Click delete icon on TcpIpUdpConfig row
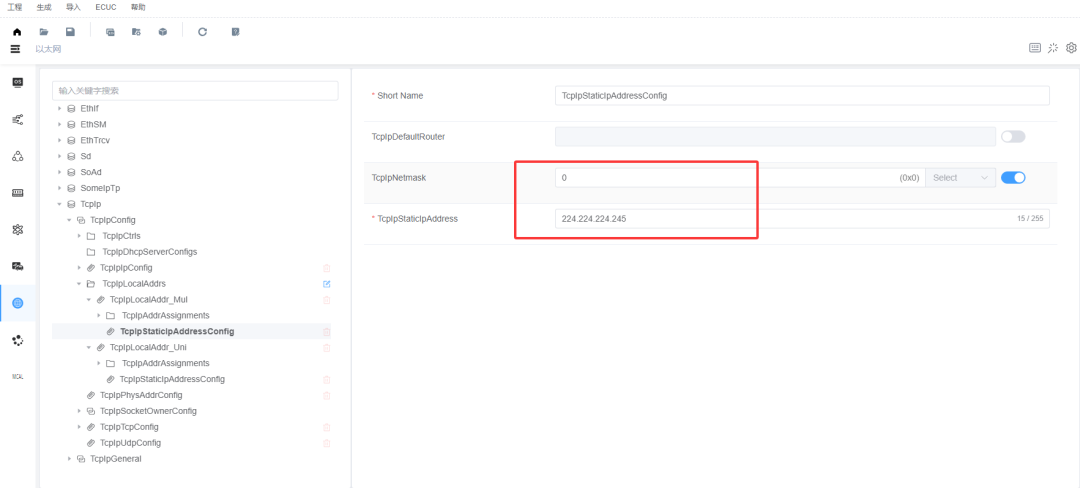Screen dimensions: 1080x488 (x=326, y=443)
